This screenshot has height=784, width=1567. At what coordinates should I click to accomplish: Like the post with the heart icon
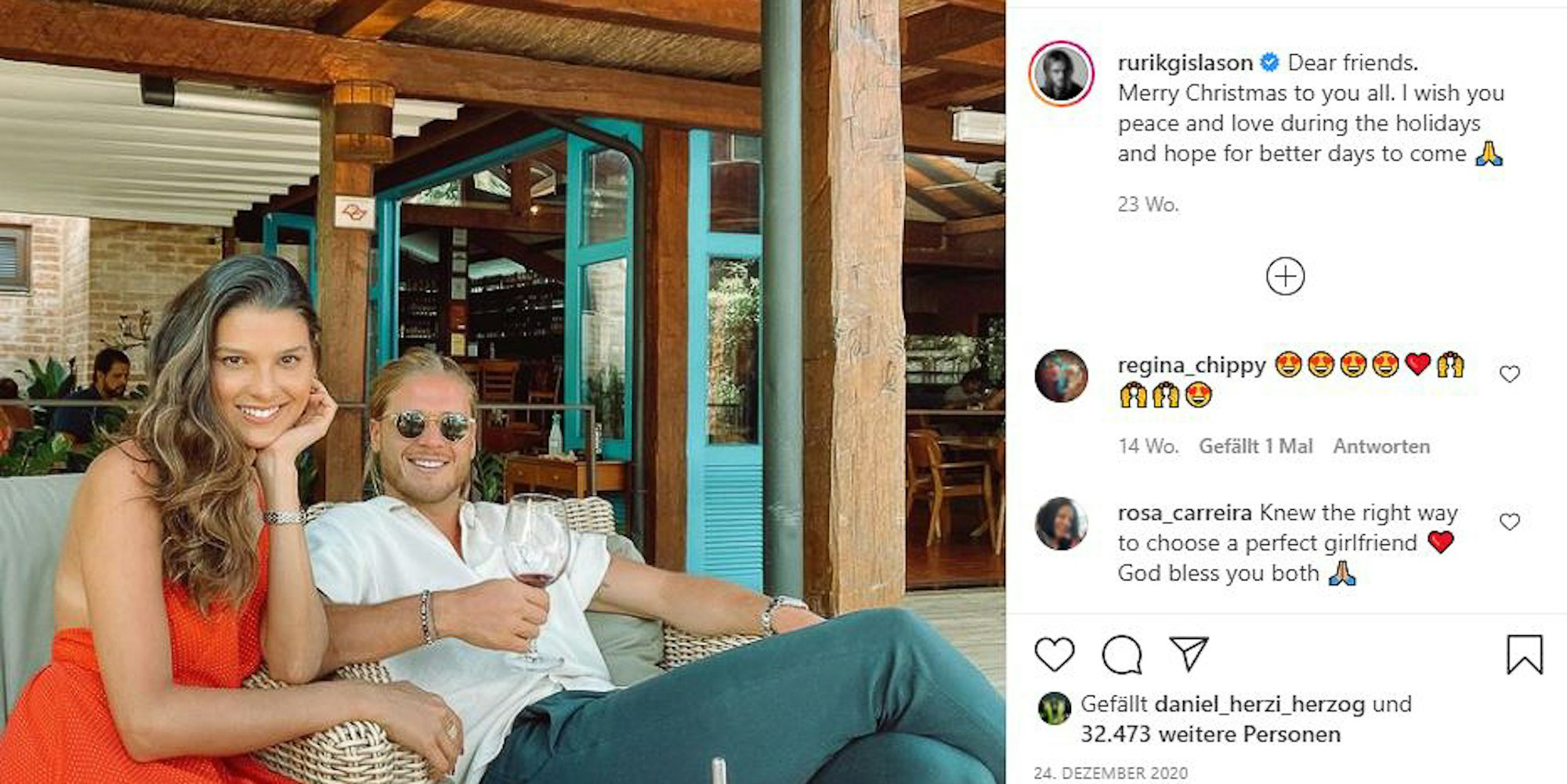[x=1054, y=654]
